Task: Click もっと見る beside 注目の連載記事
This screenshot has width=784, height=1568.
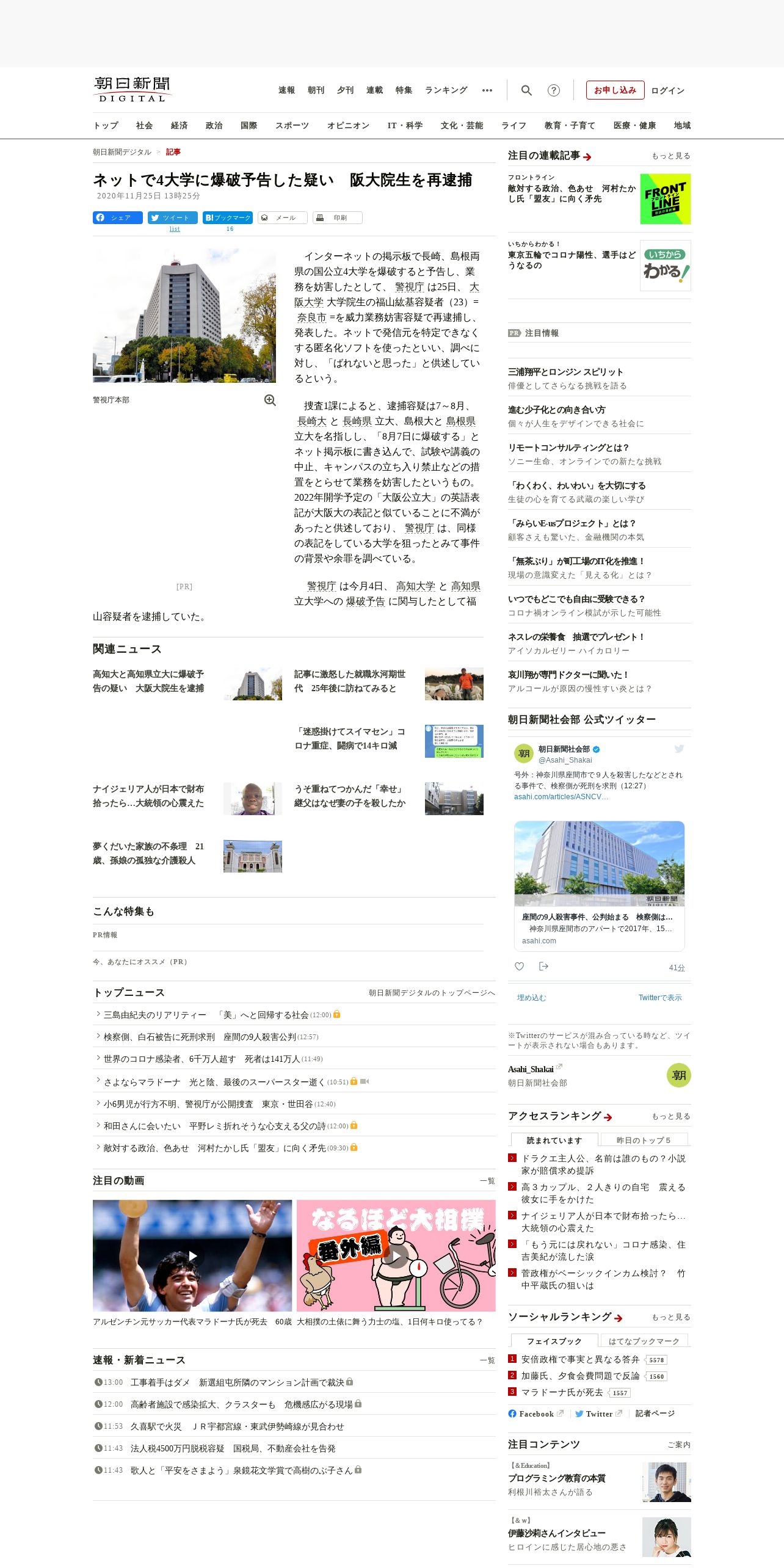Action: (x=671, y=156)
